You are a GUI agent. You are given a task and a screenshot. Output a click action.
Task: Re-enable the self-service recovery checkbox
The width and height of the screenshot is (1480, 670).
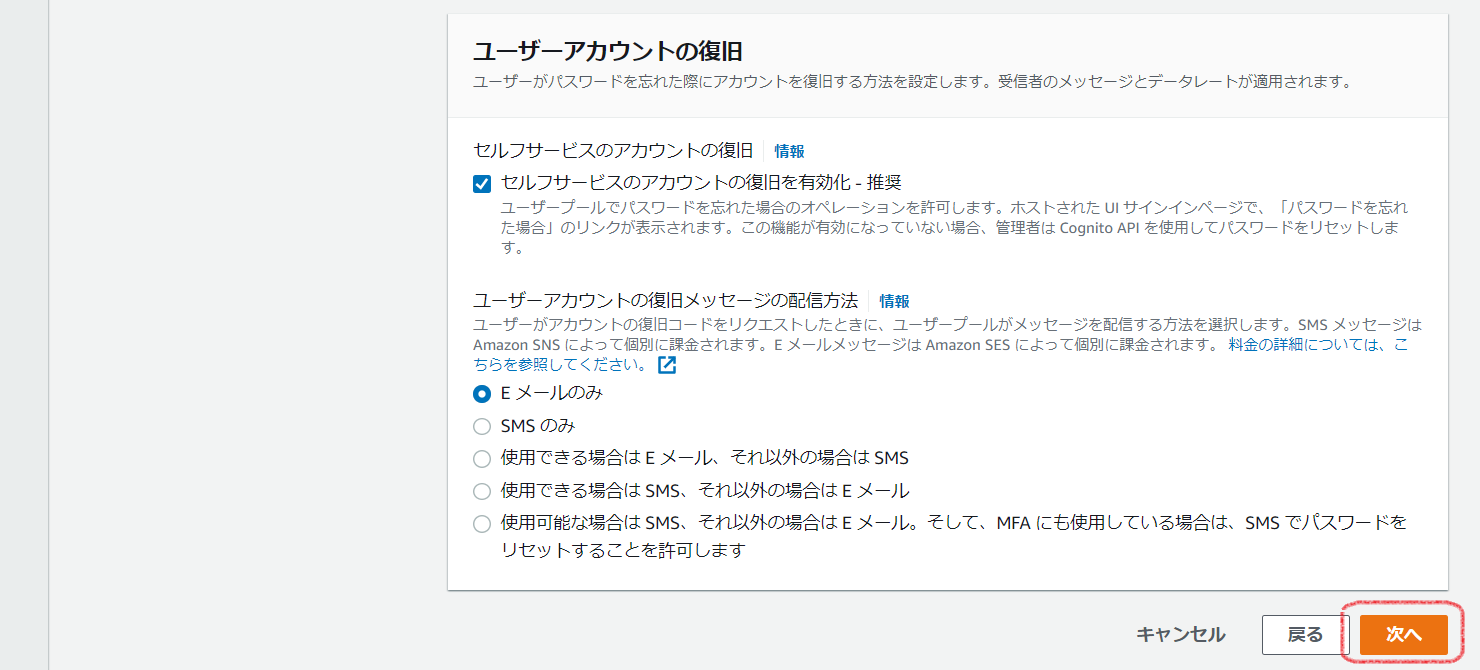pyautogui.click(x=481, y=183)
